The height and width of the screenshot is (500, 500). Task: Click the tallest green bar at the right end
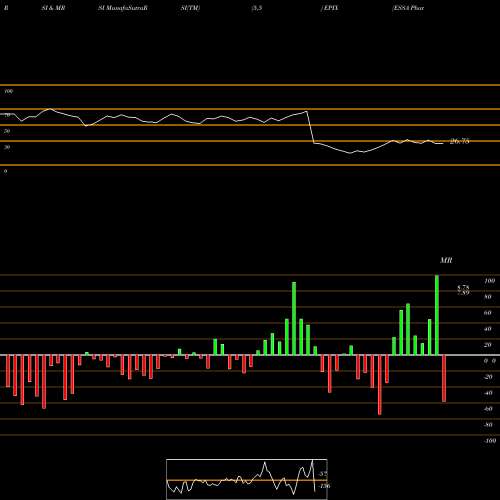pyautogui.click(x=437, y=315)
